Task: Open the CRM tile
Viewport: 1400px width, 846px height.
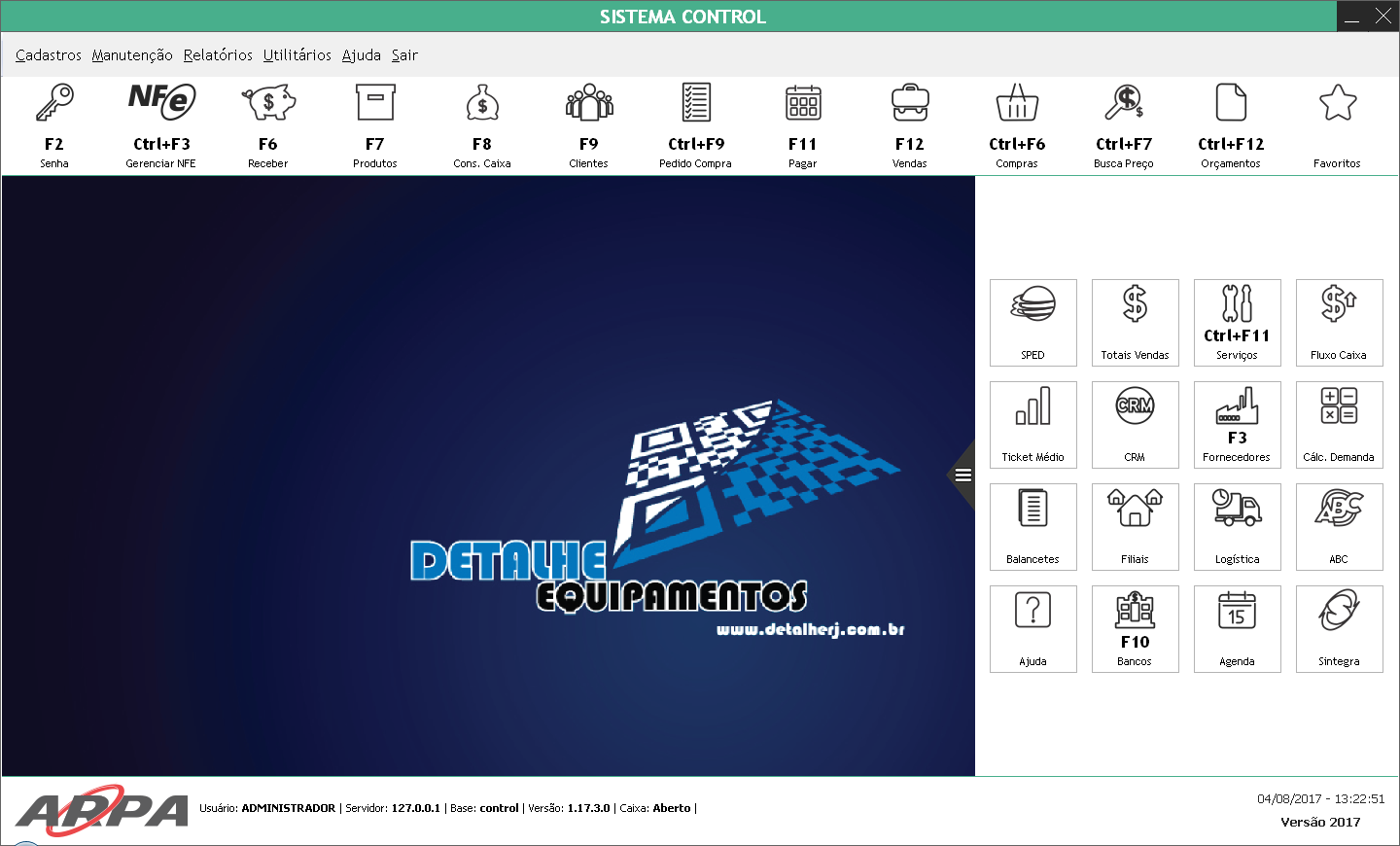Action: click(x=1136, y=425)
